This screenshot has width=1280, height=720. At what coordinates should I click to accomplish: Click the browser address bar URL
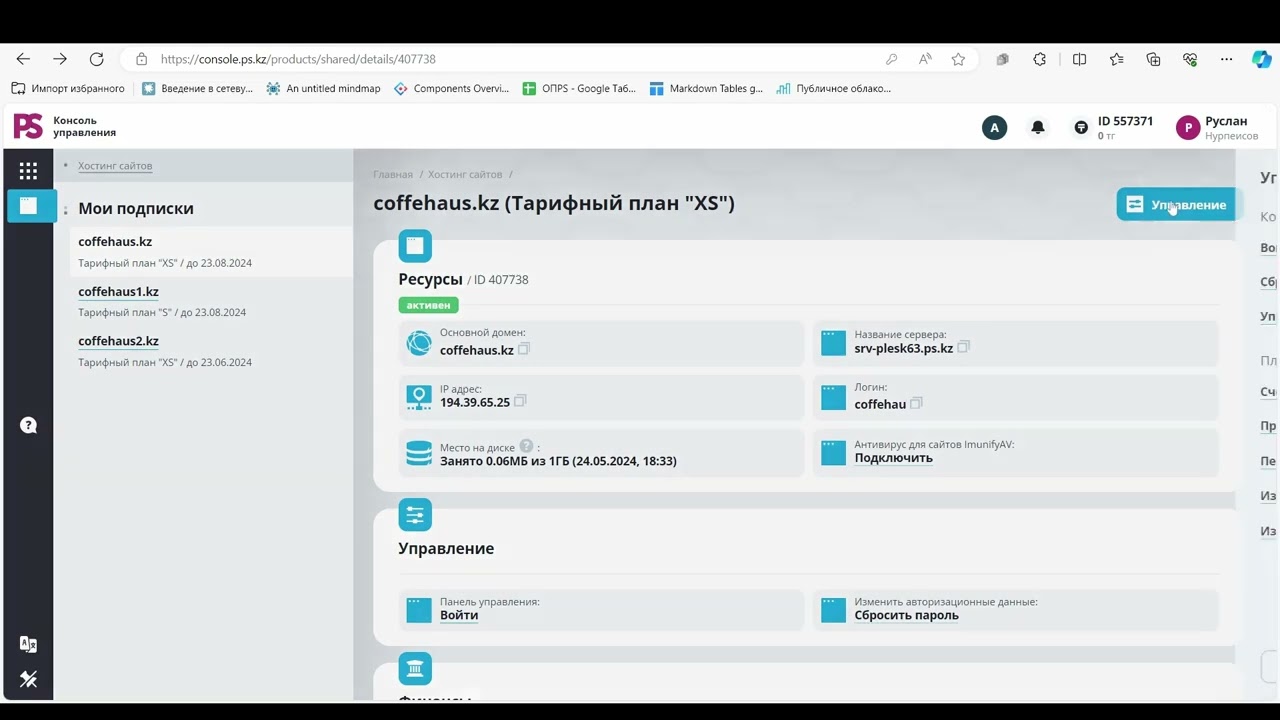pyautogui.click(x=298, y=59)
